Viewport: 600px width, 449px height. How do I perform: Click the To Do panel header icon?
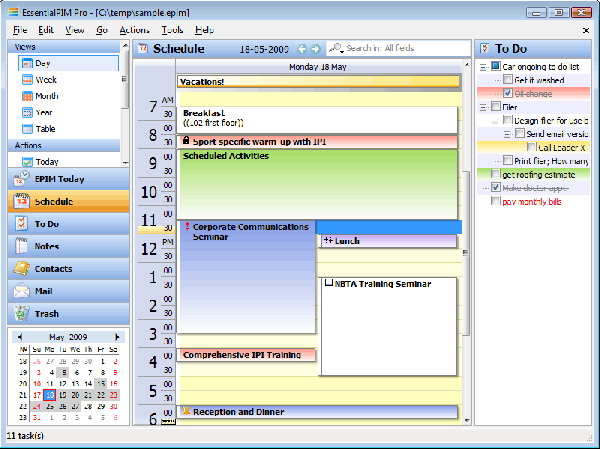click(x=484, y=48)
